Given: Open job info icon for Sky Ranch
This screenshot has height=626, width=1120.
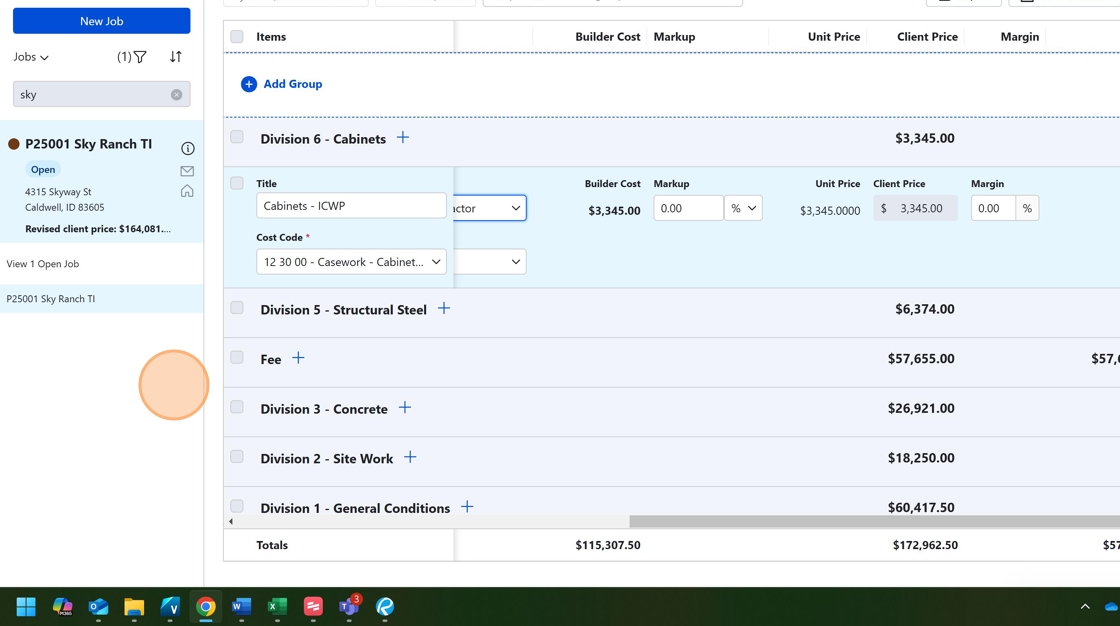Looking at the screenshot, I should 187,148.
